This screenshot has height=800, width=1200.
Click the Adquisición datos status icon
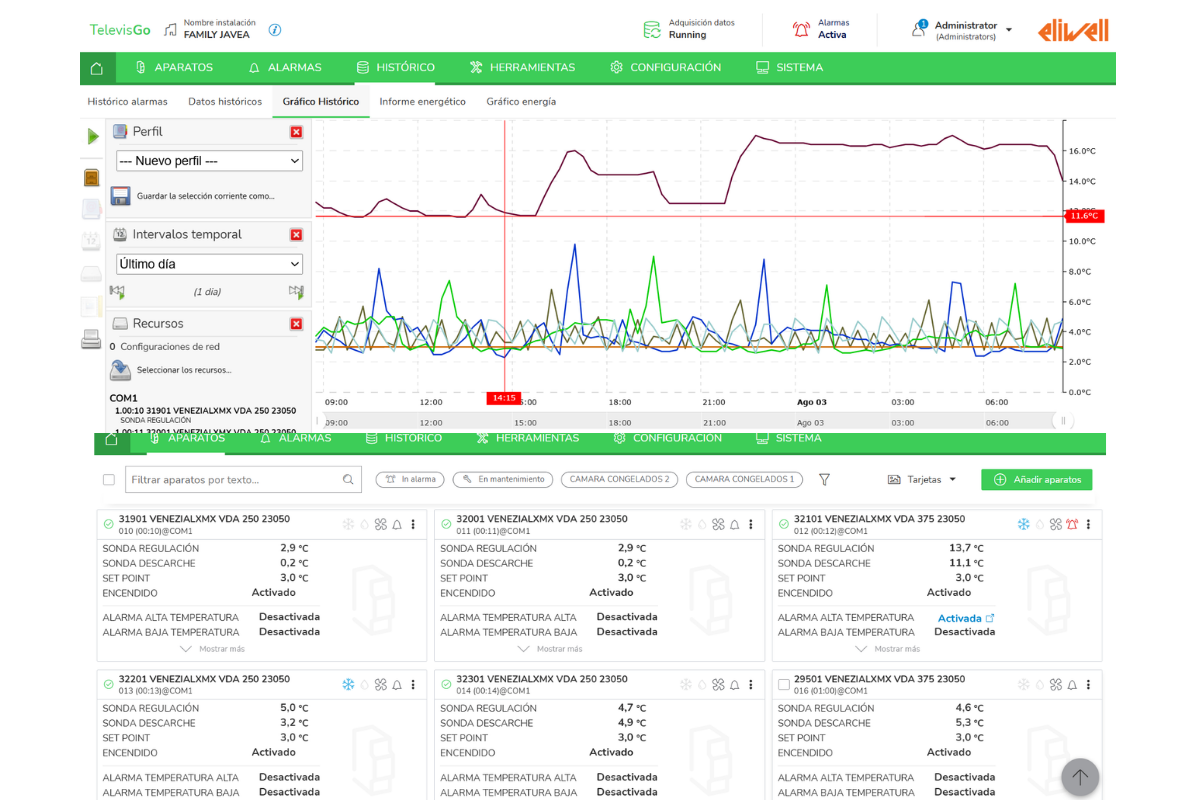pos(652,29)
